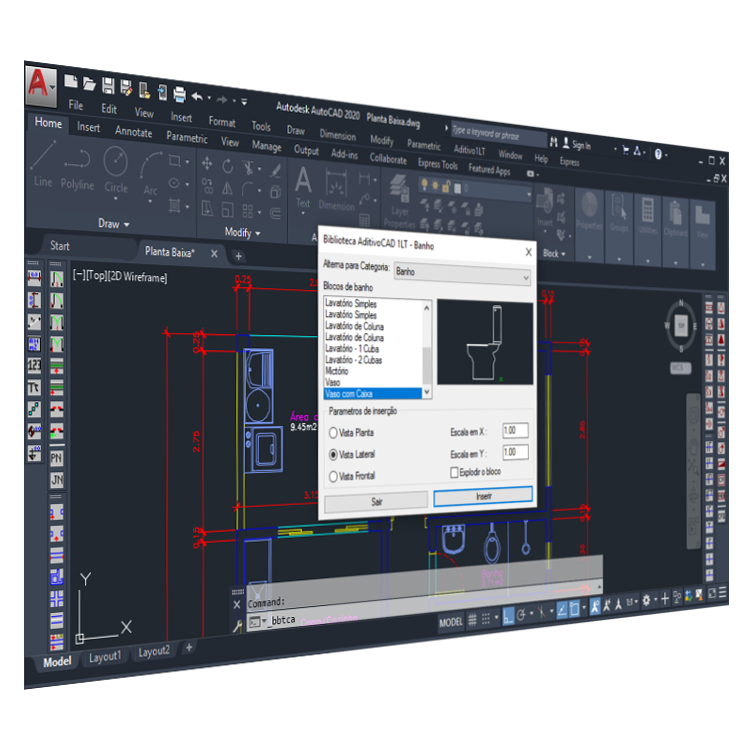The height and width of the screenshot is (750, 750).
Task: Click the keyword search field
Action: pos(498,133)
